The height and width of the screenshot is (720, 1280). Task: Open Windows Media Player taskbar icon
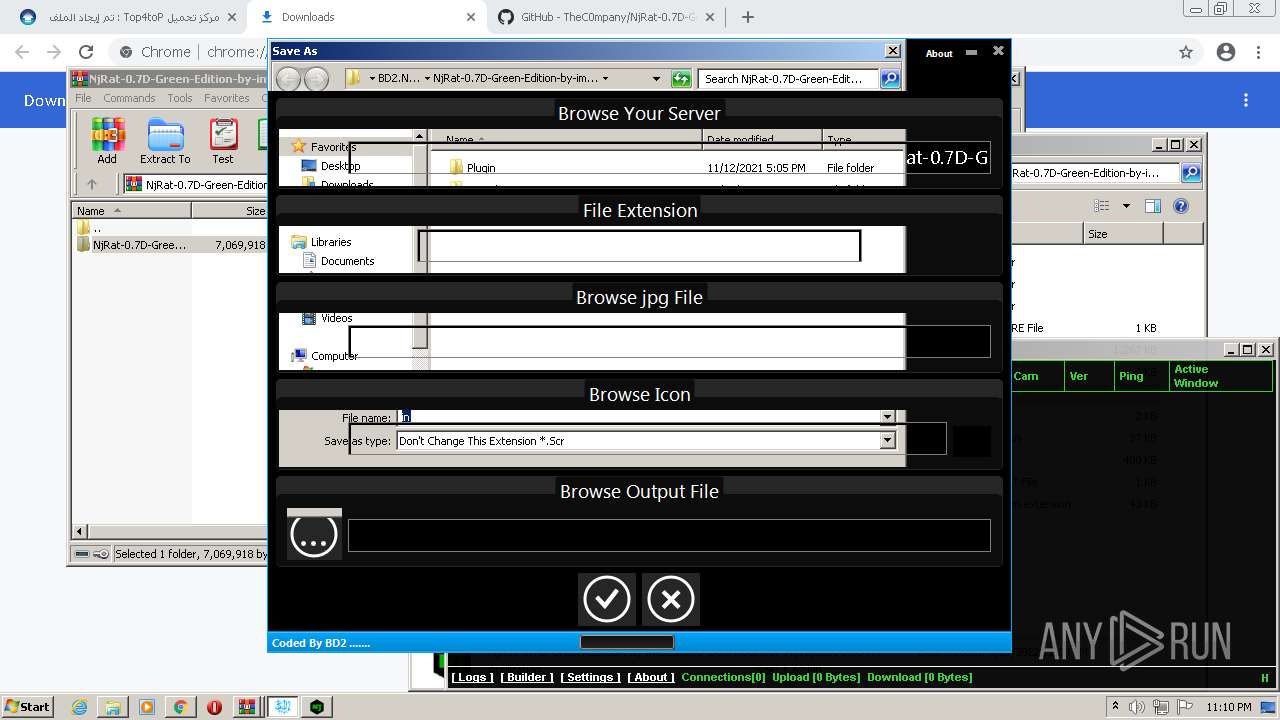point(147,707)
